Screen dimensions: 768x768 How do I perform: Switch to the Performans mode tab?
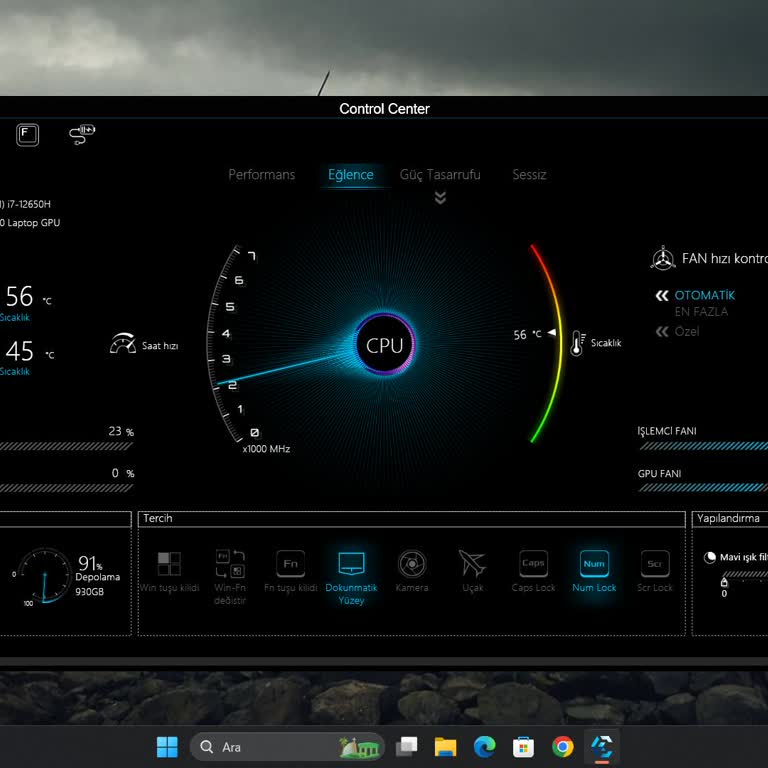(x=262, y=175)
